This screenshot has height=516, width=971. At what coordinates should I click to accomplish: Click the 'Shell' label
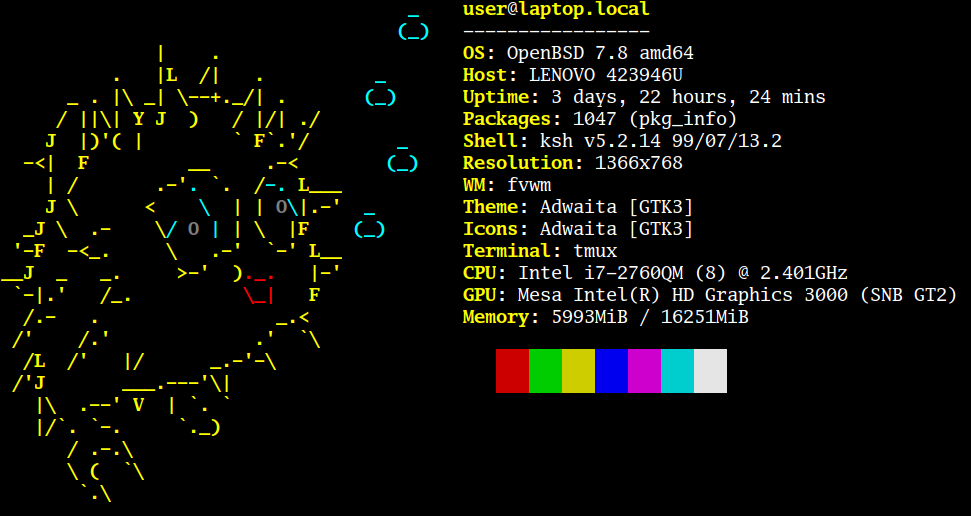(x=490, y=141)
